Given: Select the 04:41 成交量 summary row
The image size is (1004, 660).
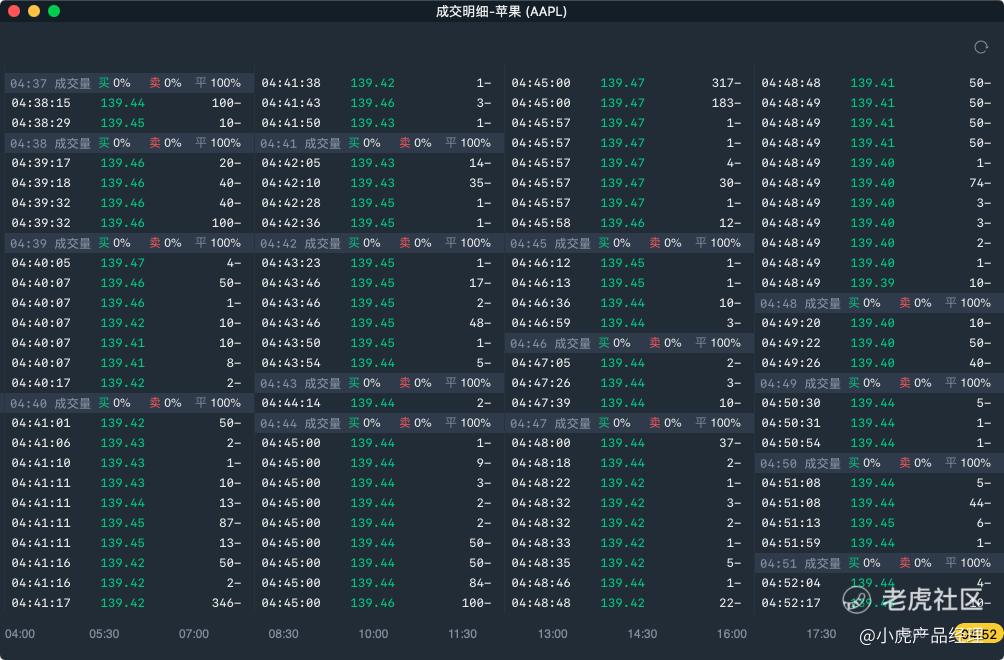Looking at the screenshot, I should pyautogui.click(x=379, y=143).
